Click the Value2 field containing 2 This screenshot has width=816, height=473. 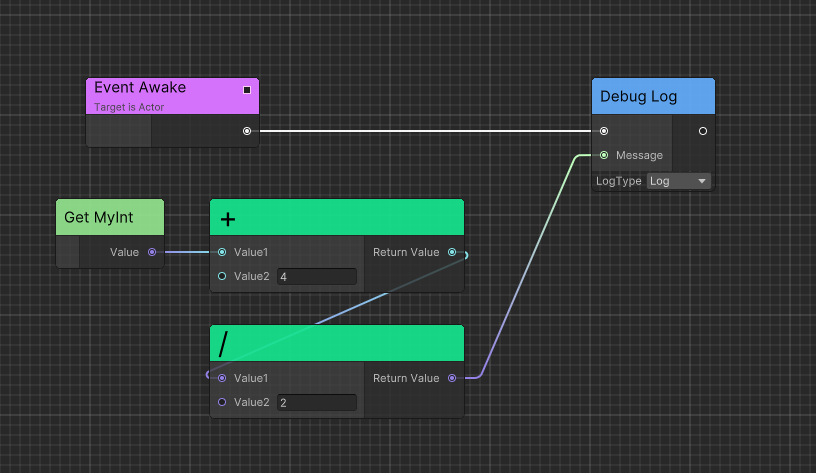click(316, 403)
